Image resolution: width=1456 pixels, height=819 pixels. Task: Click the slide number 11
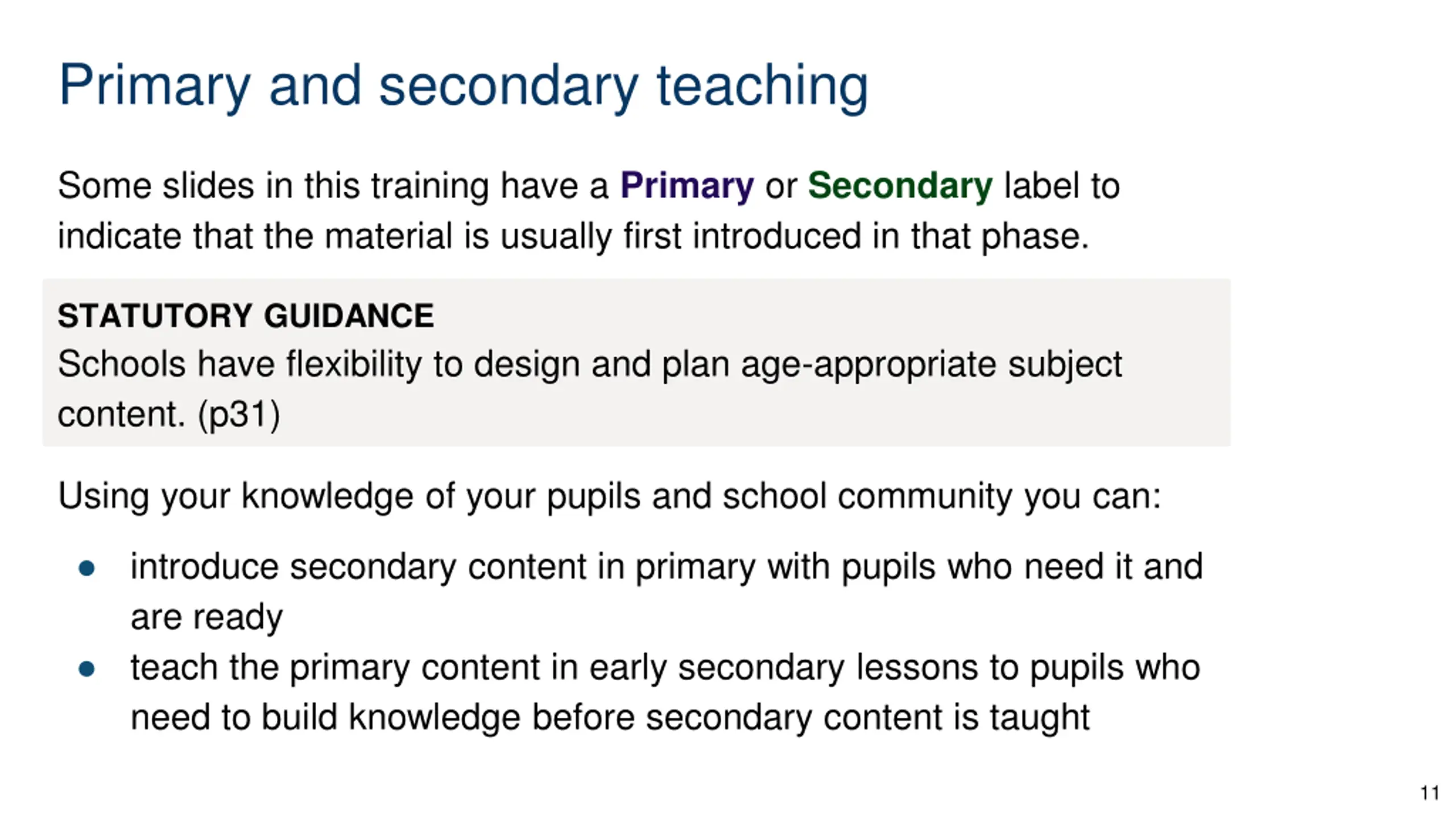coord(1430,793)
